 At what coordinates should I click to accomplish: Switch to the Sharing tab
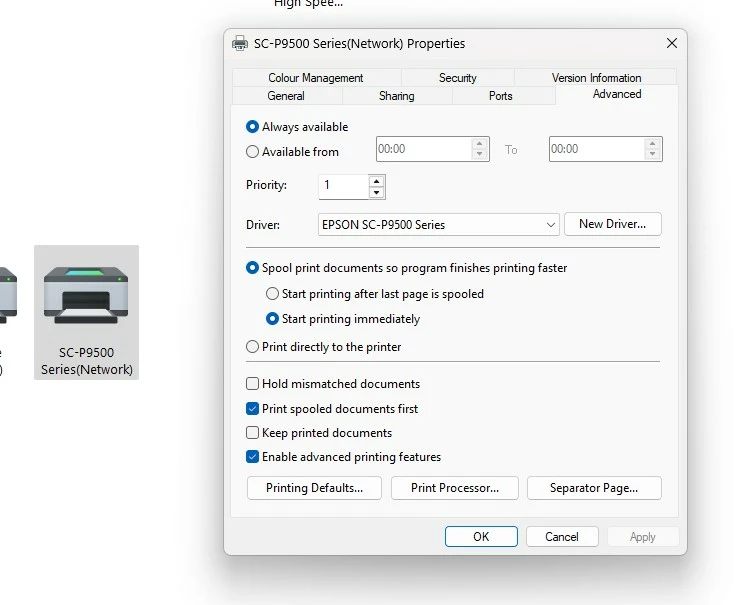[396, 96]
